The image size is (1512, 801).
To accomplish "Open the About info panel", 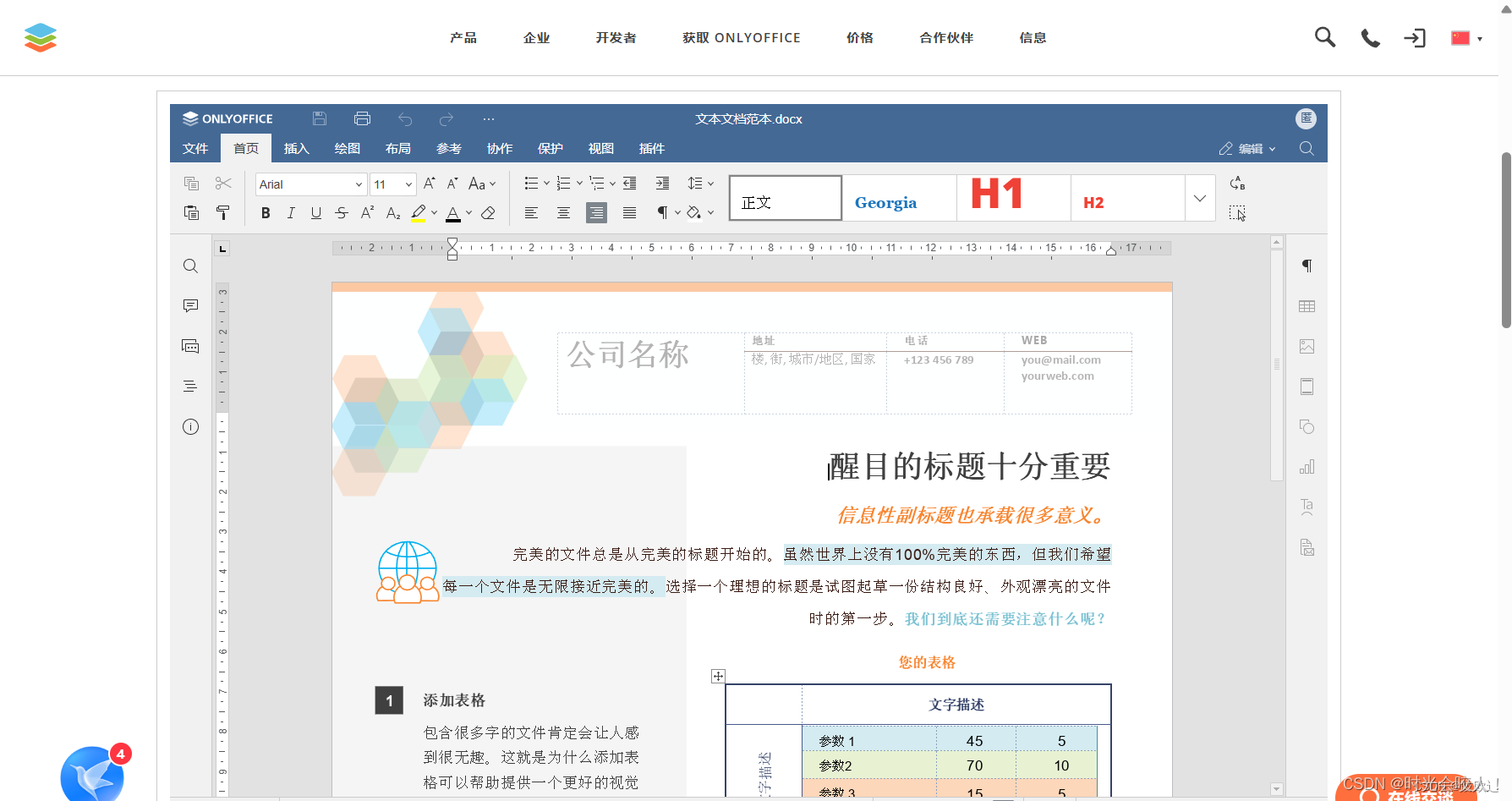I will [x=191, y=426].
